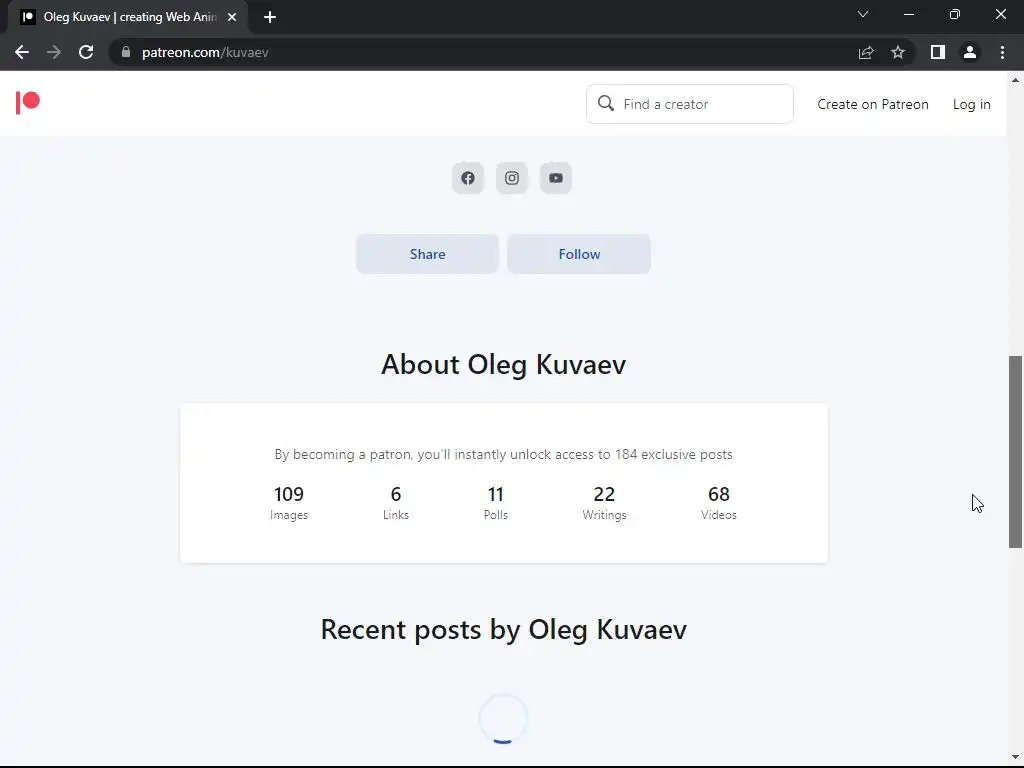Open the Chrome profile menu

[970, 52]
